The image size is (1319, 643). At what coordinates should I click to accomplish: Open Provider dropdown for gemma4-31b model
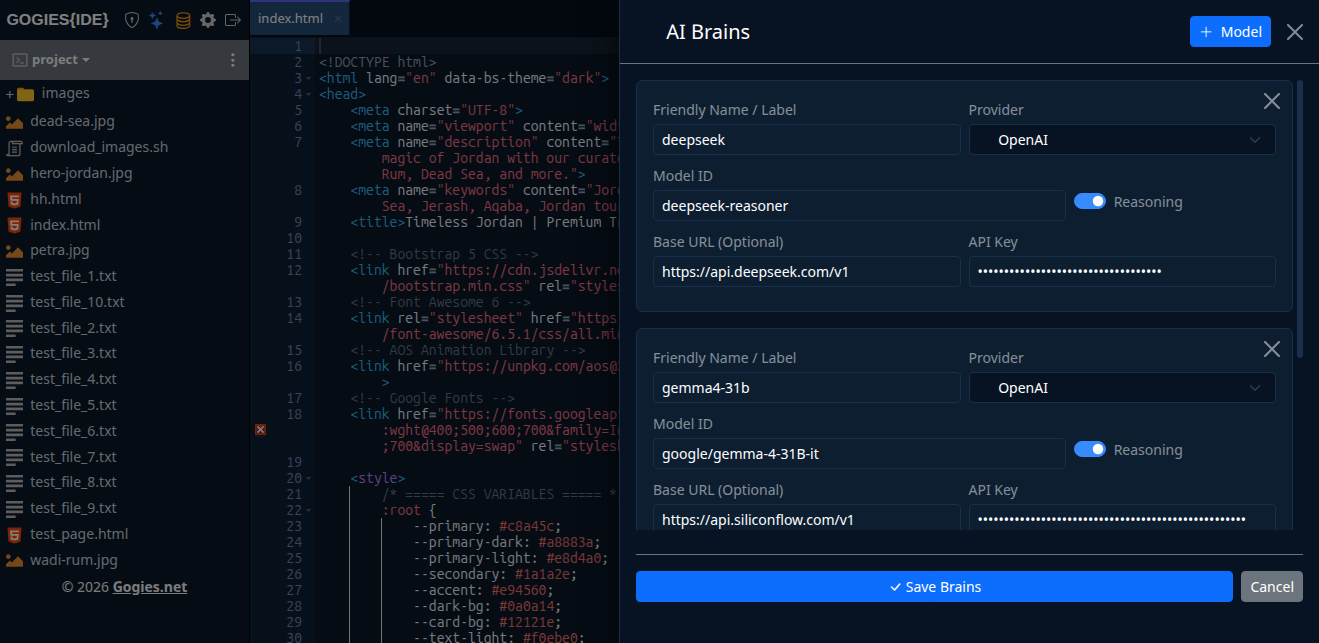click(1122, 388)
